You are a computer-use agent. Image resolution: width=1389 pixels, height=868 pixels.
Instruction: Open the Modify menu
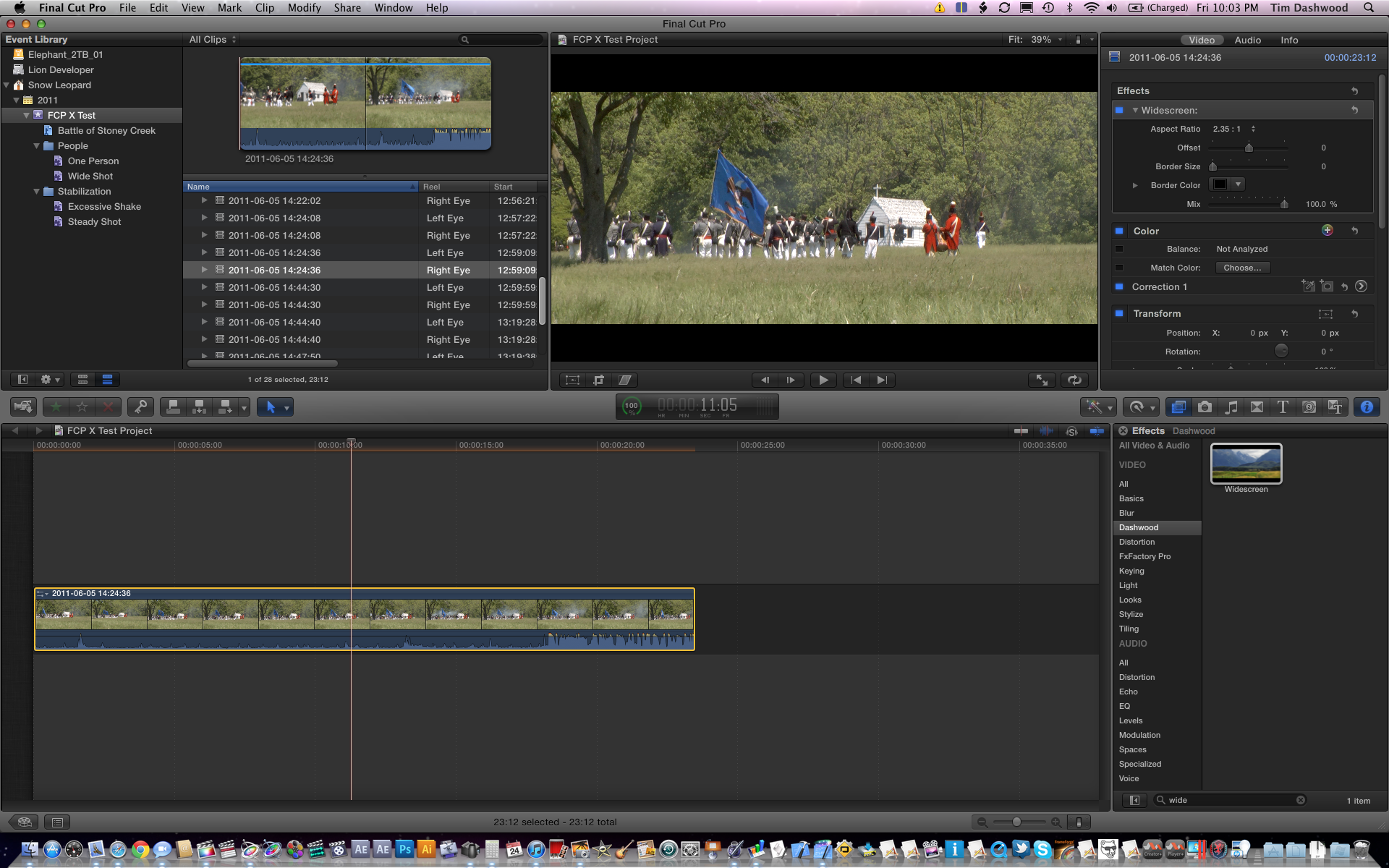point(304,8)
